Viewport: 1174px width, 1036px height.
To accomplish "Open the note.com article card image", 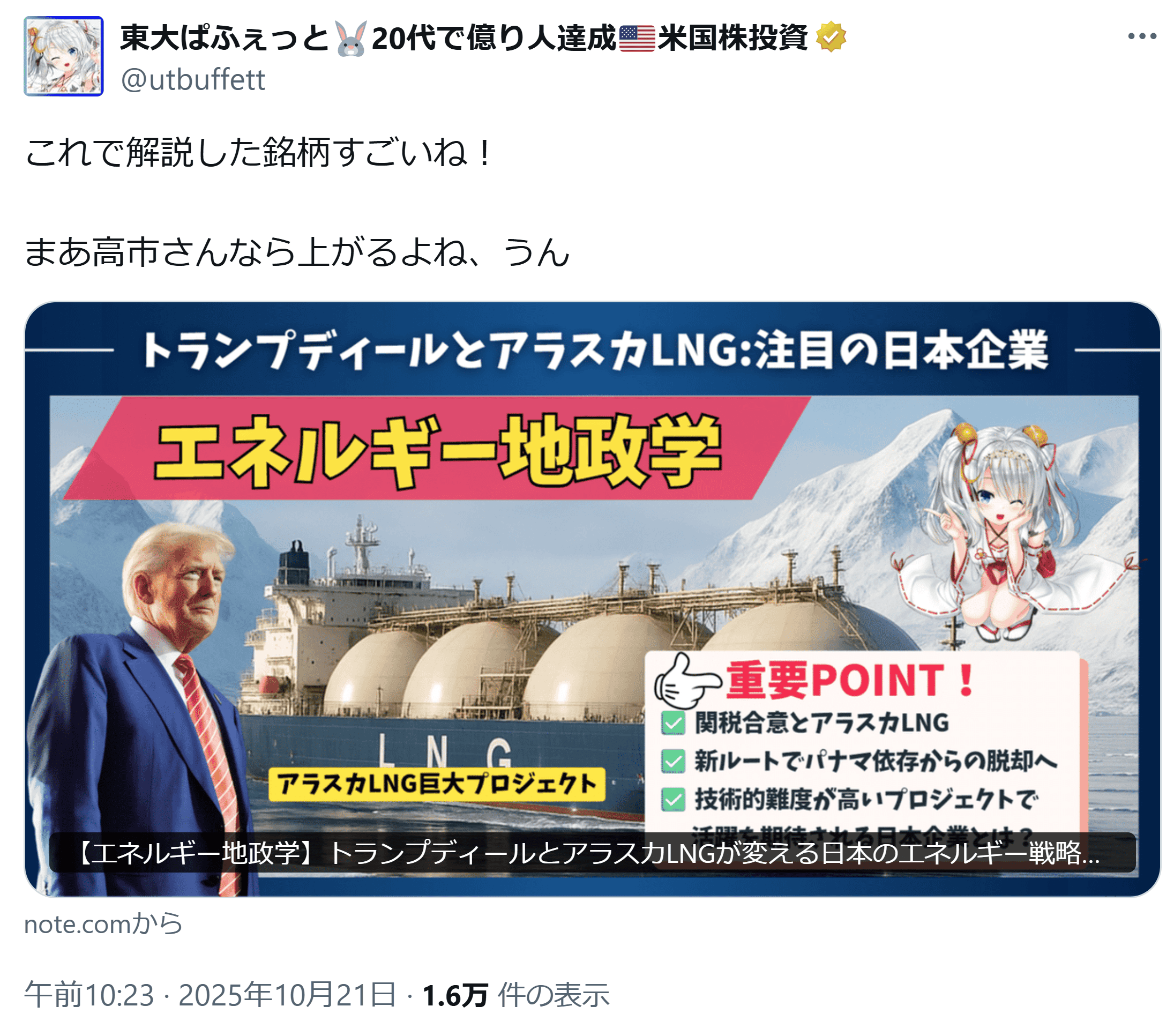I will [x=592, y=599].
